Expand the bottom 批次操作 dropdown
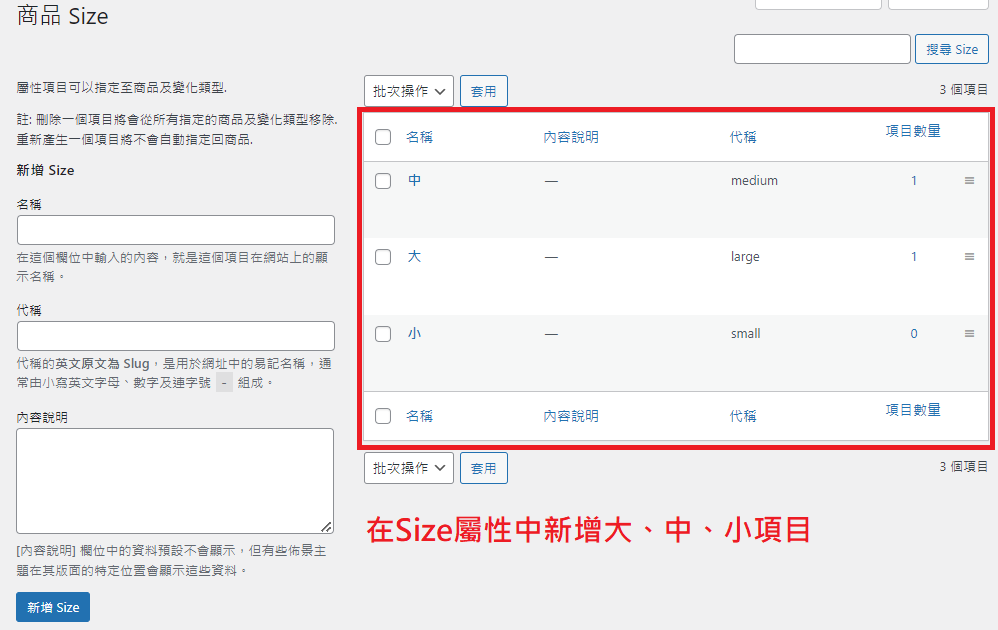This screenshot has width=998, height=630. click(x=409, y=468)
